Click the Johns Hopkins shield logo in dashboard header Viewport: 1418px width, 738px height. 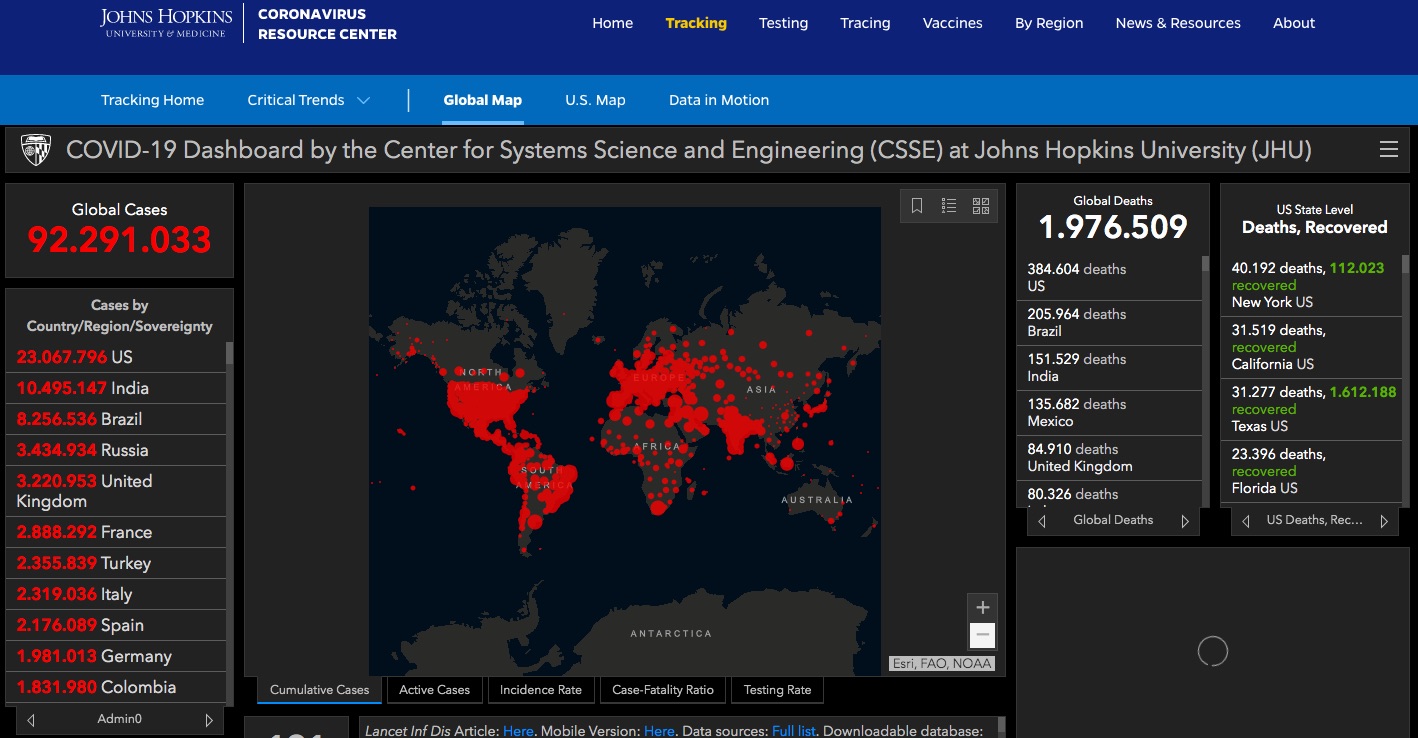[x=36, y=150]
